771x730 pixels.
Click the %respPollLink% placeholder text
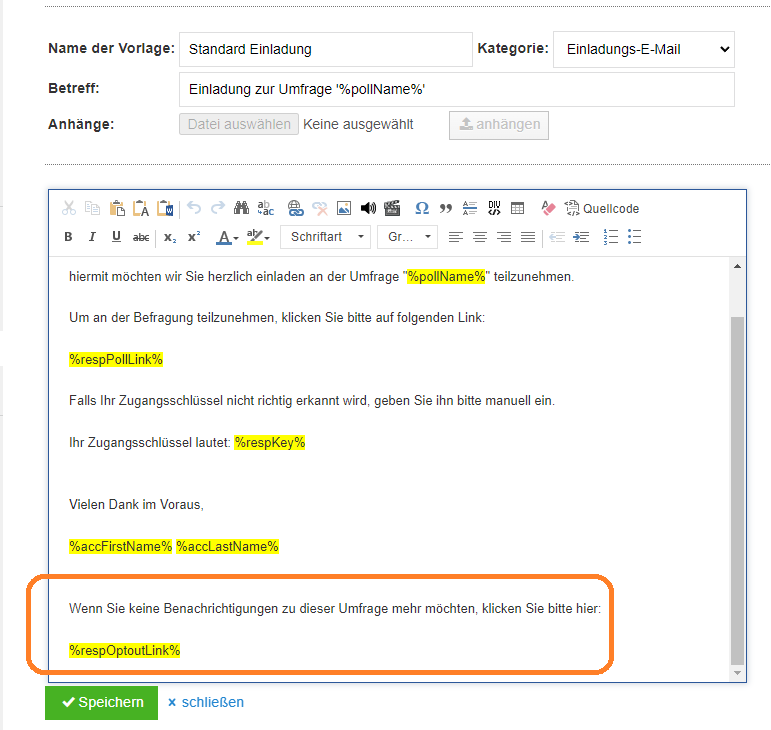[x=116, y=359]
